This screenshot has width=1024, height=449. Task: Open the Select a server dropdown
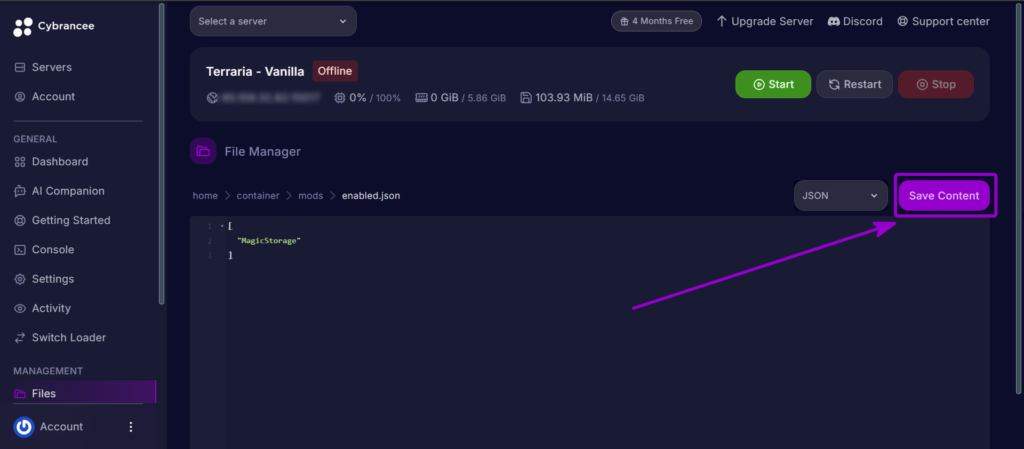click(x=273, y=22)
